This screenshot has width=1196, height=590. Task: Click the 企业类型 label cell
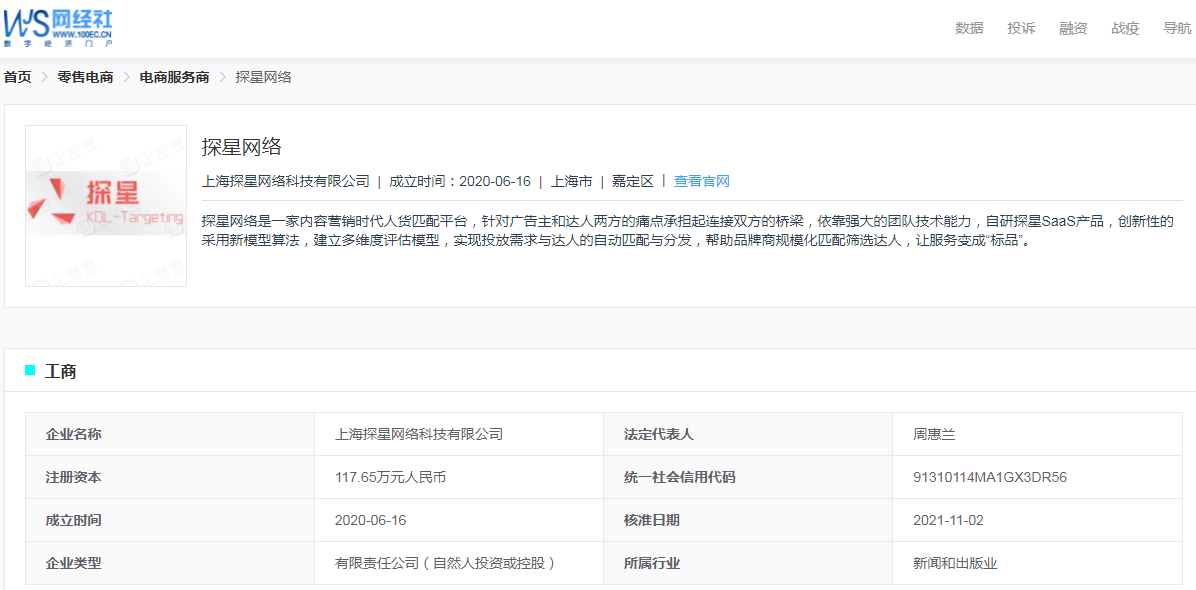[x=170, y=563]
